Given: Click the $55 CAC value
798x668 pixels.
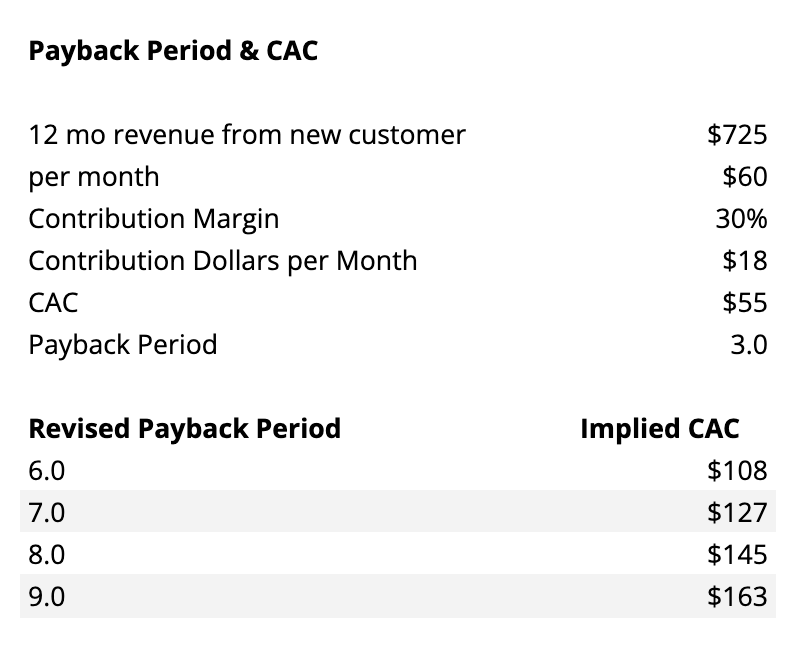Looking at the screenshot, I should 744,303.
